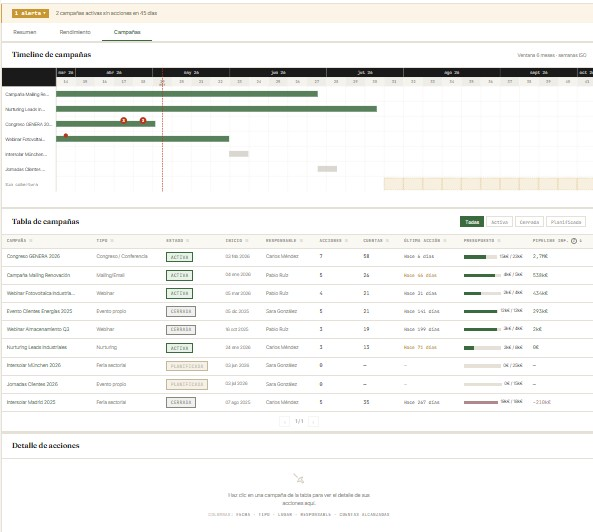The width and height of the screenshot is (593, 532).
Task: Click the Interscolar Madrid 2025 budget bar
Action: click(x=481, y=402)
